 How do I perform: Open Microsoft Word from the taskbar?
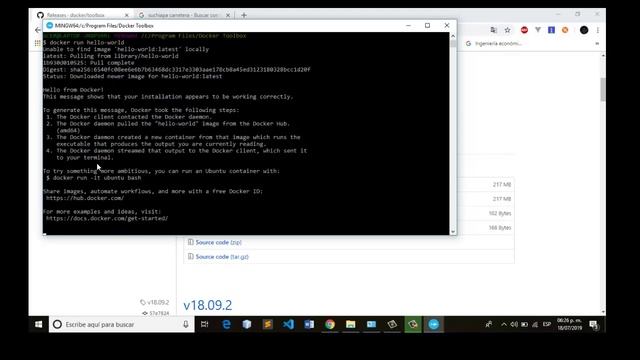(309, 324)
